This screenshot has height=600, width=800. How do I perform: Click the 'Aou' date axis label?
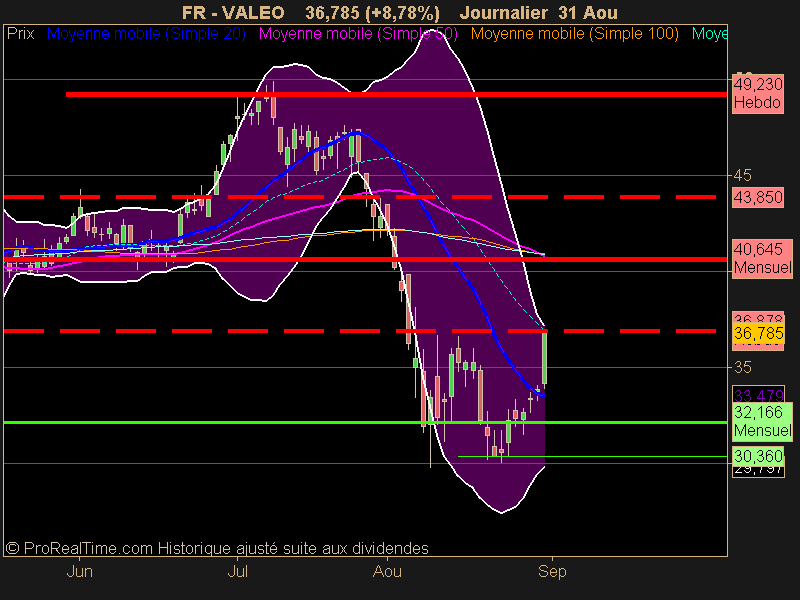click(387, 571)
